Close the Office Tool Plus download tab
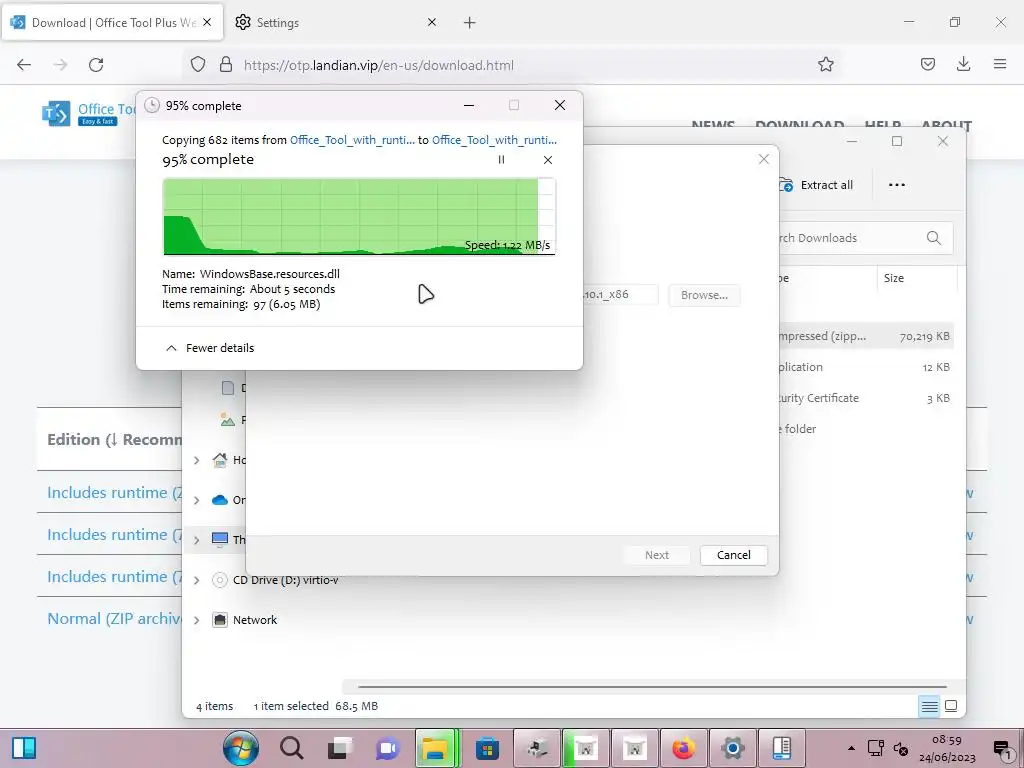The image size is (1024, 768). 207,22
